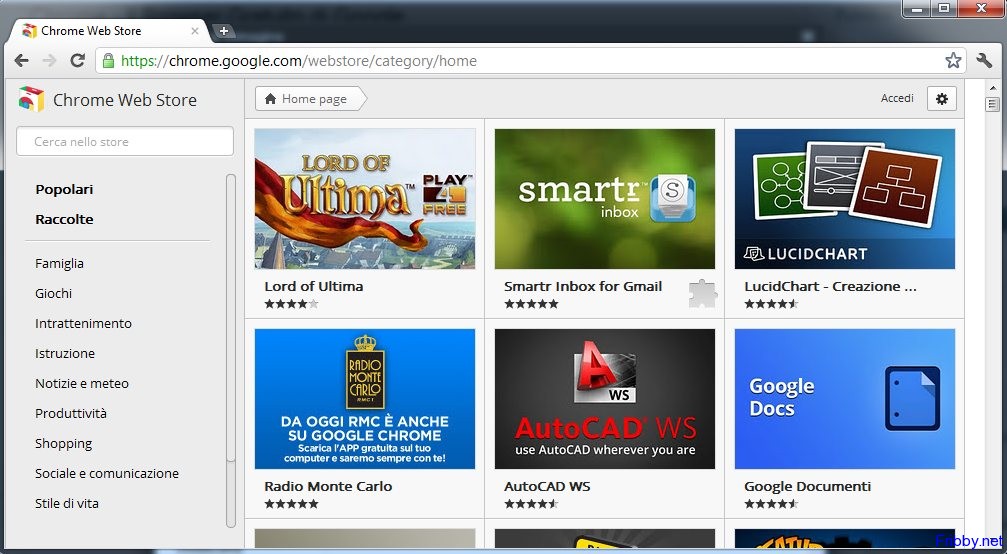The width and height of the screenshot is (1007, 554).
Task: Reload the Chrome Web Store page
Action: coord(78,61)
